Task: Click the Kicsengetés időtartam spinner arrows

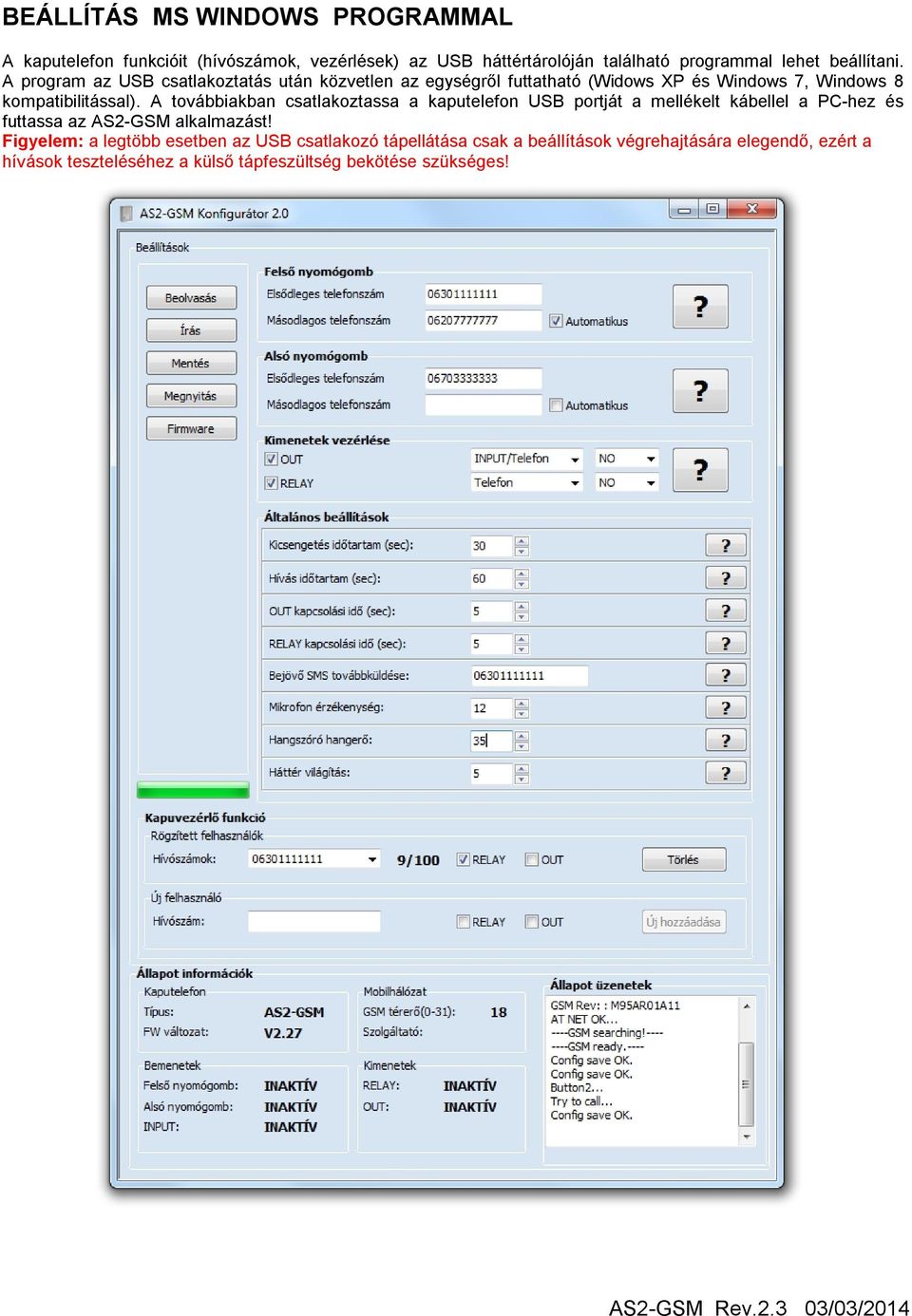Action: tap(522, 546)
